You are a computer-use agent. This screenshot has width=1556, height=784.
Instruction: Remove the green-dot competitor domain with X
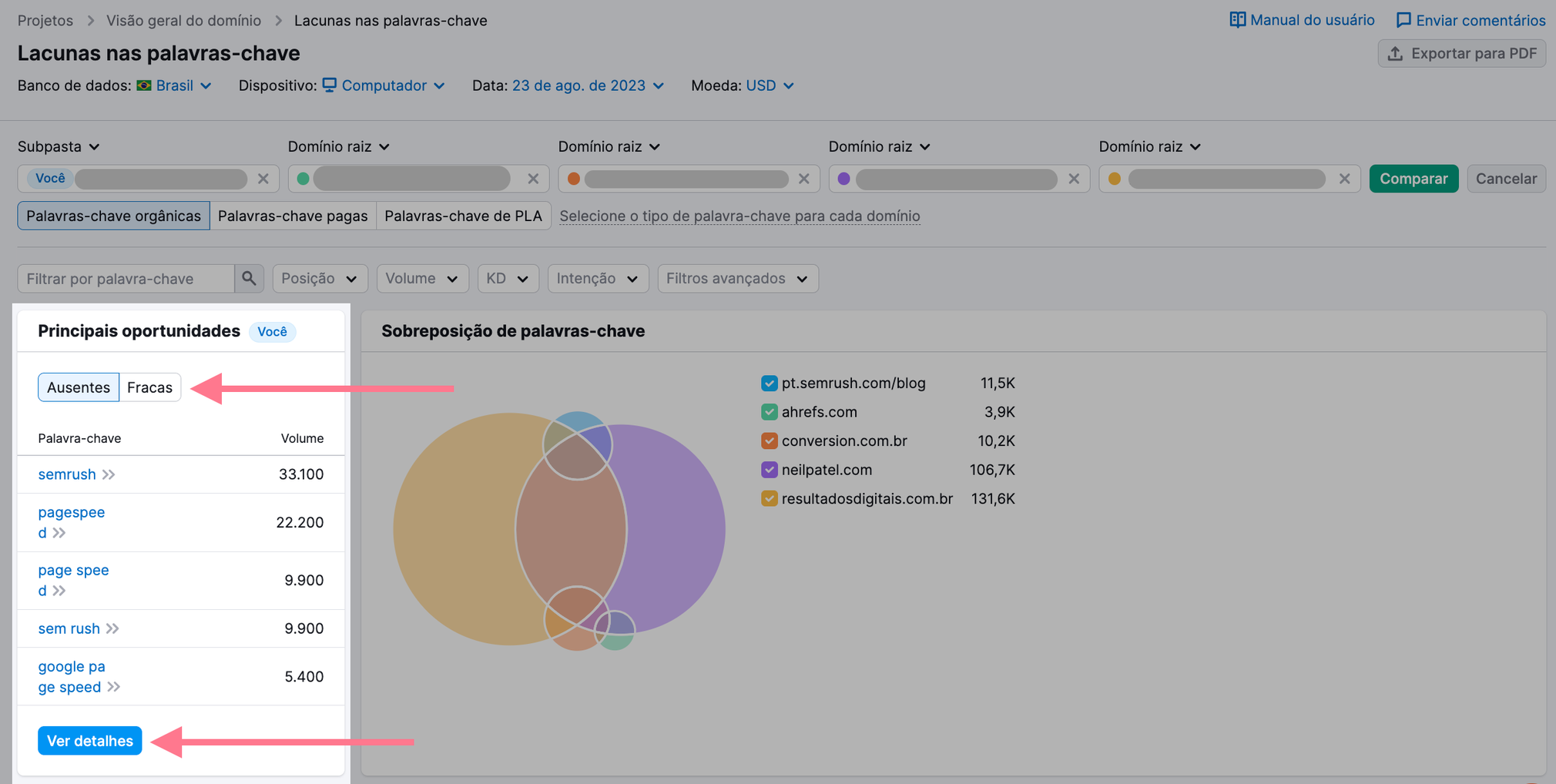click(x=533, y=179)
